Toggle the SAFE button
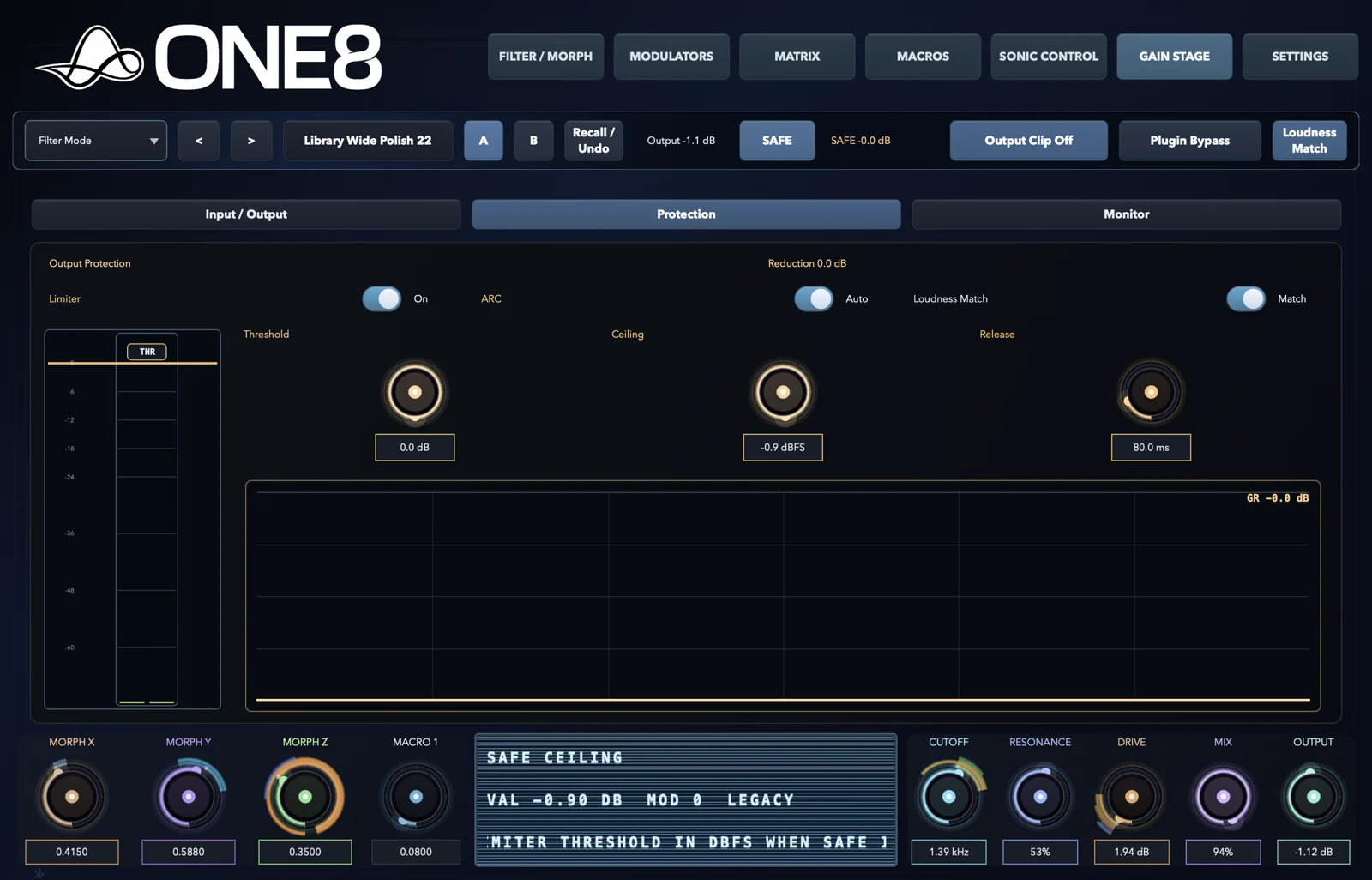Viewport: 1372px width, 880px height. 777,141
